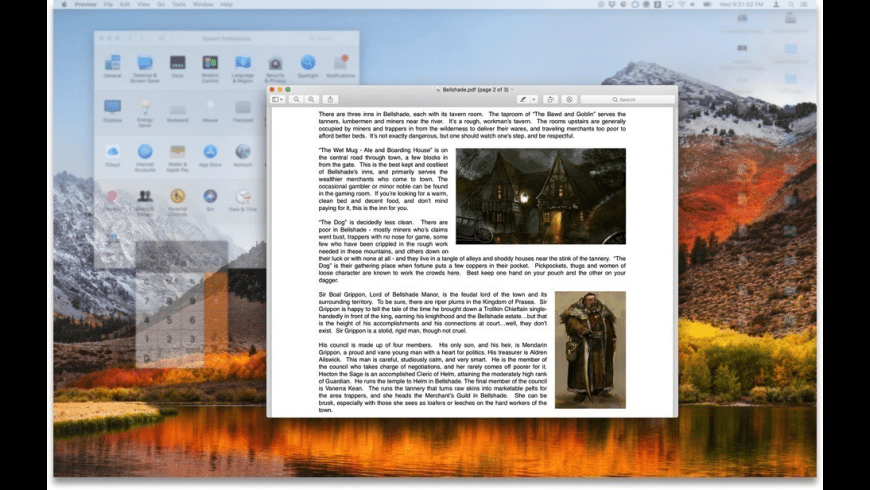
Task: Click the Rotate page icon
Action: [x=550, y=99]
